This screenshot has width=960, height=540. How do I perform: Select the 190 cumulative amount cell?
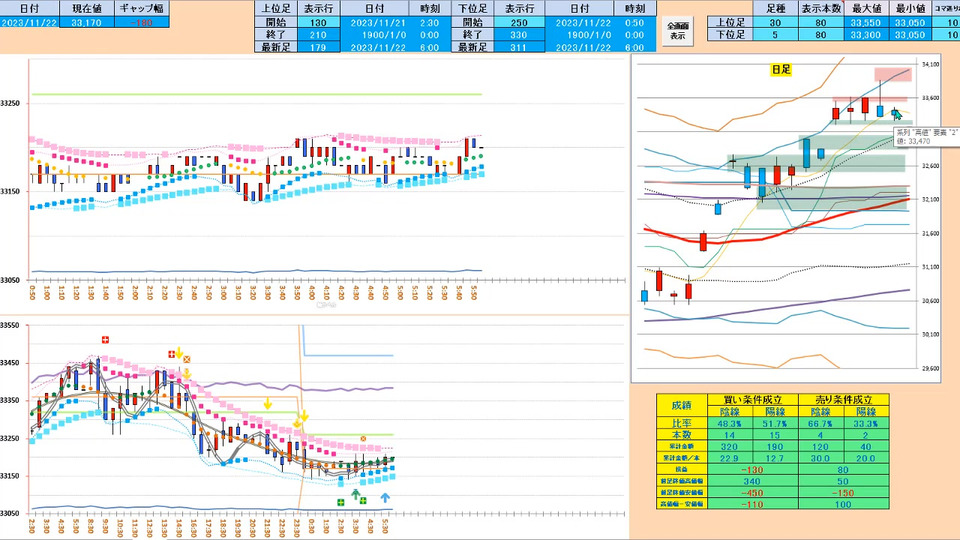pyautogui.click(x=775, y=446)
